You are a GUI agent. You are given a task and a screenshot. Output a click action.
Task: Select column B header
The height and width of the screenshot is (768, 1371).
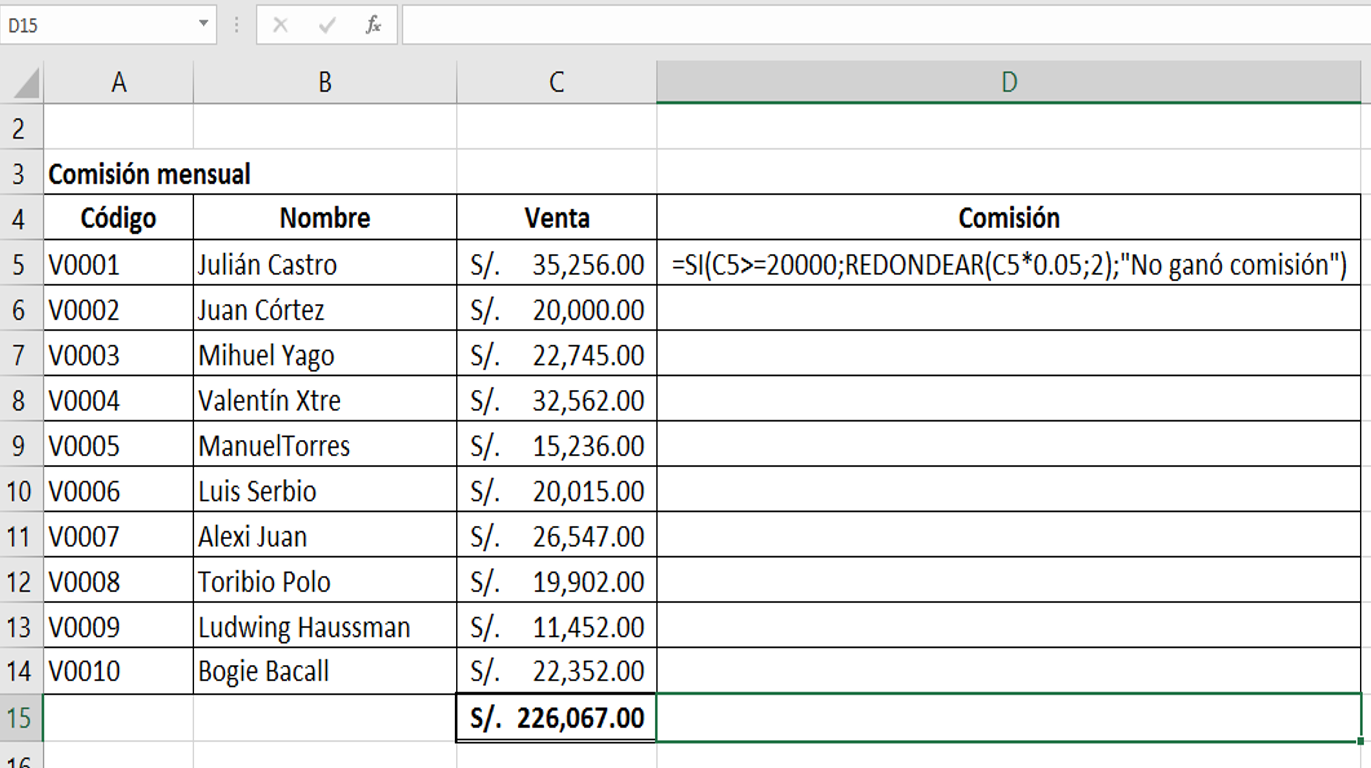point(325,83)
